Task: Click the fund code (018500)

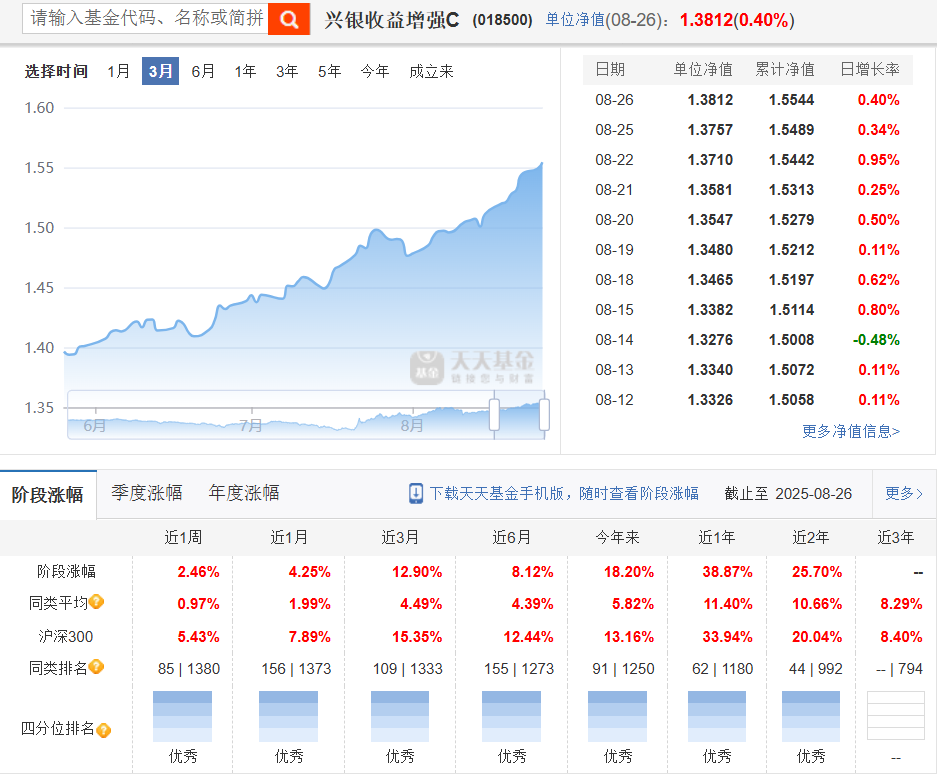Action: point(502,20)
